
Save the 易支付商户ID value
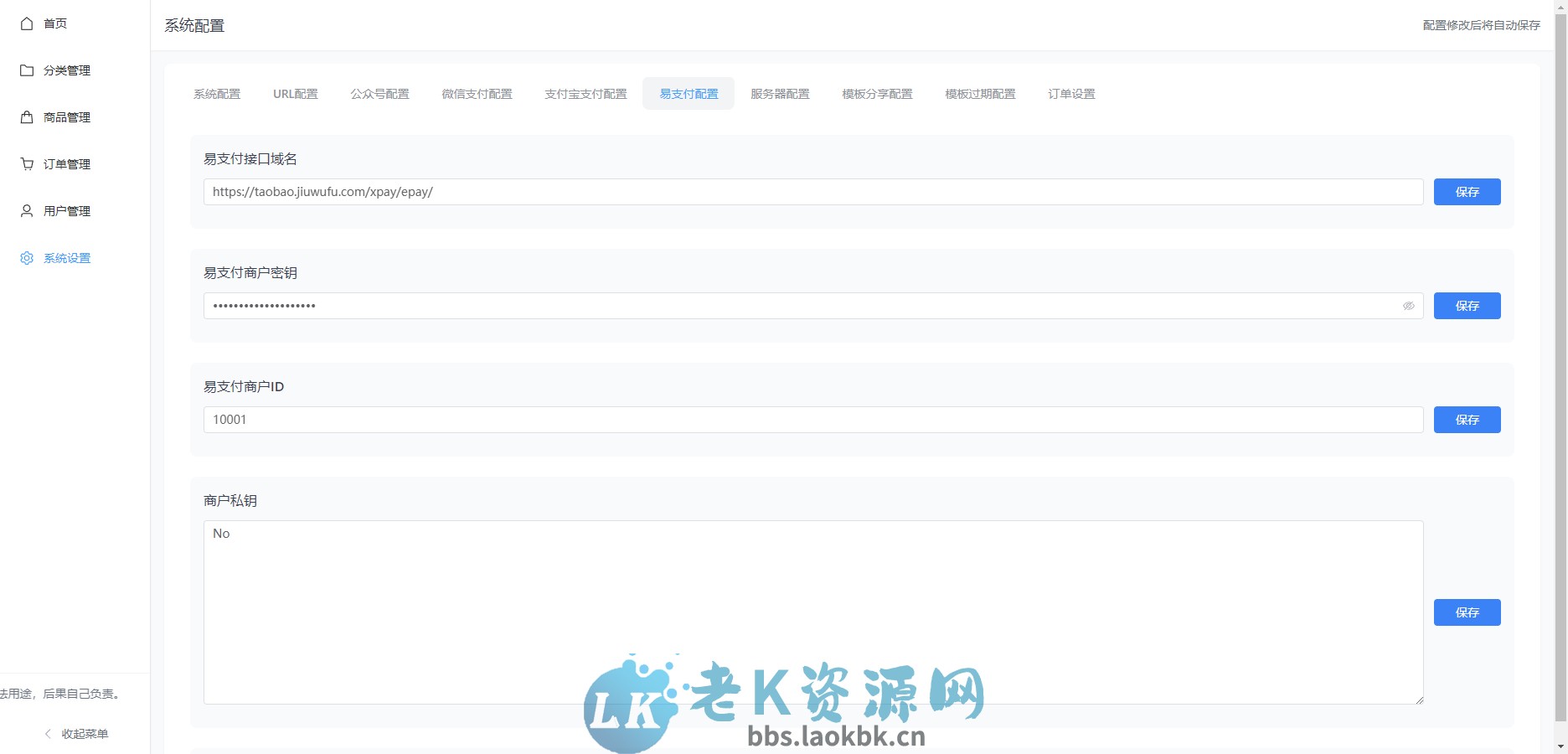pos(1467,420)
